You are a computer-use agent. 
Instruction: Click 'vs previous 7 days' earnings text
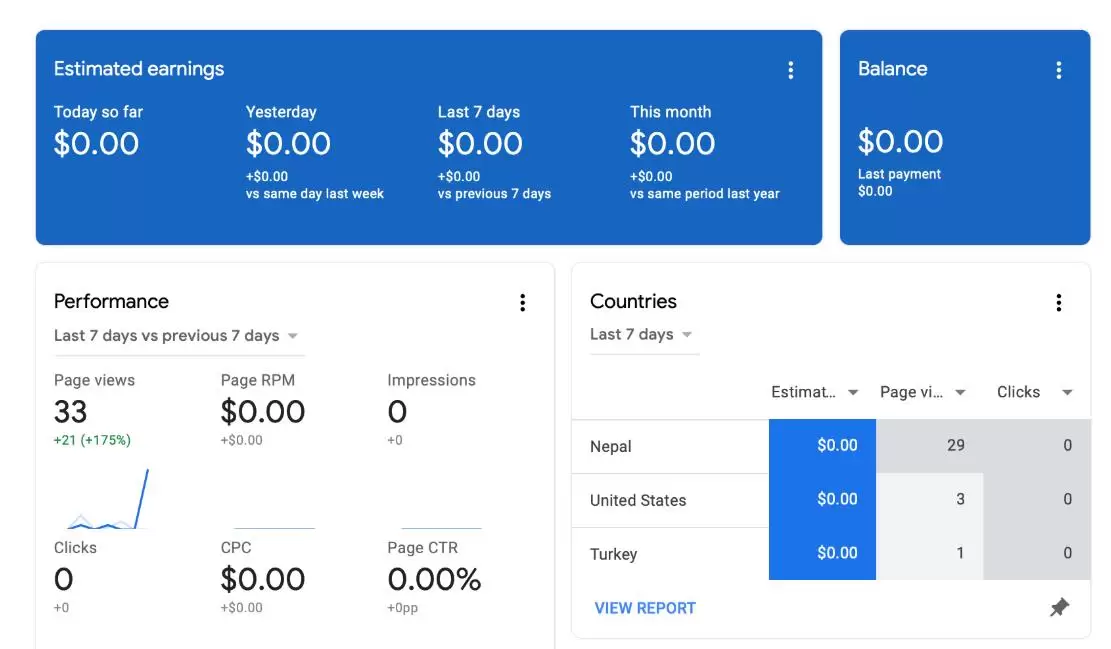[494, 193]
